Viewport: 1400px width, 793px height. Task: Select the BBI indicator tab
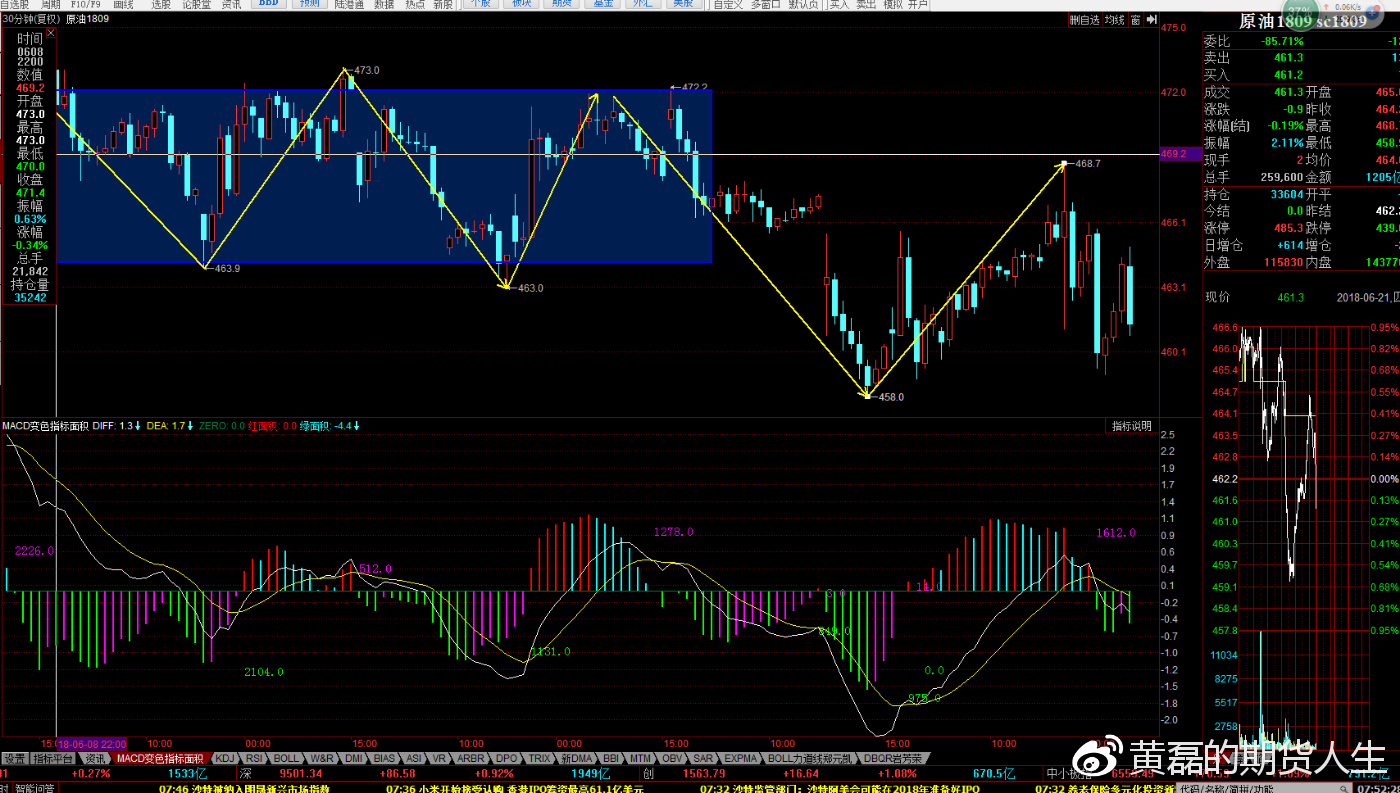[x=612, y=759]
